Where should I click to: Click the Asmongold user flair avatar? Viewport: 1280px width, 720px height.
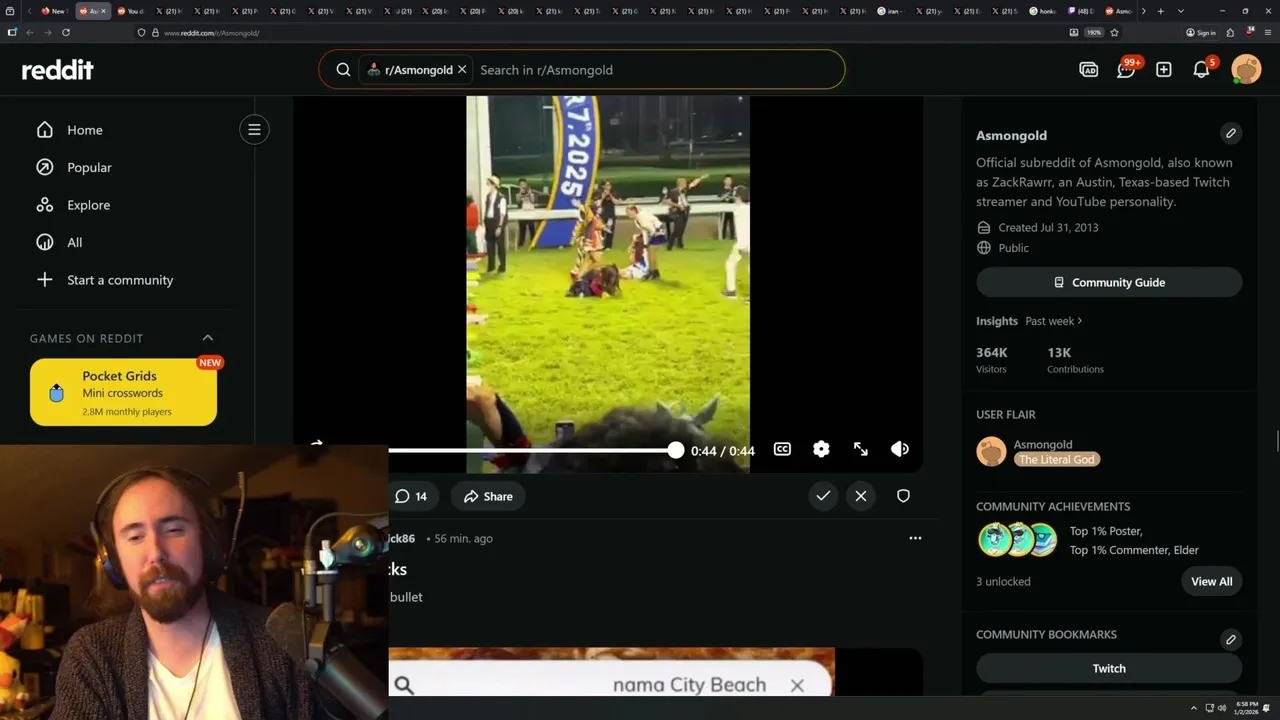click(991, 451)
